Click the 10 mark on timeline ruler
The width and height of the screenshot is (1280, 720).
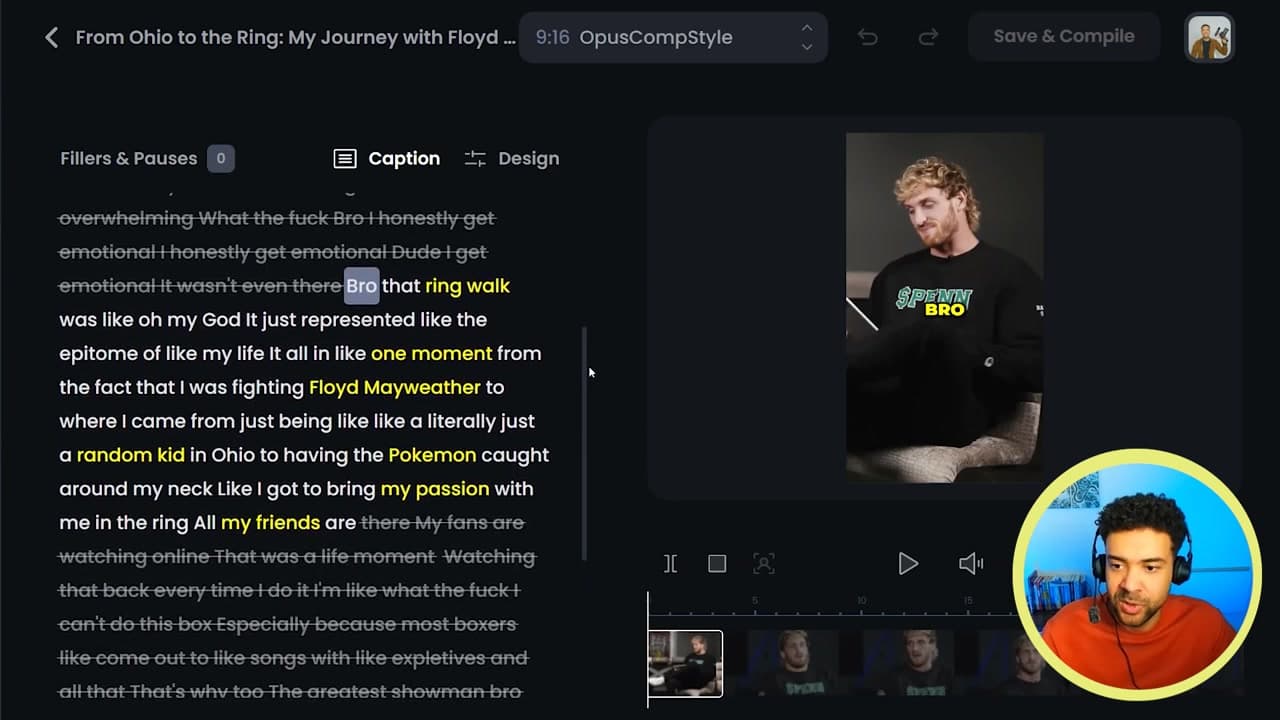pyautogui.click(x=861, y=601)
